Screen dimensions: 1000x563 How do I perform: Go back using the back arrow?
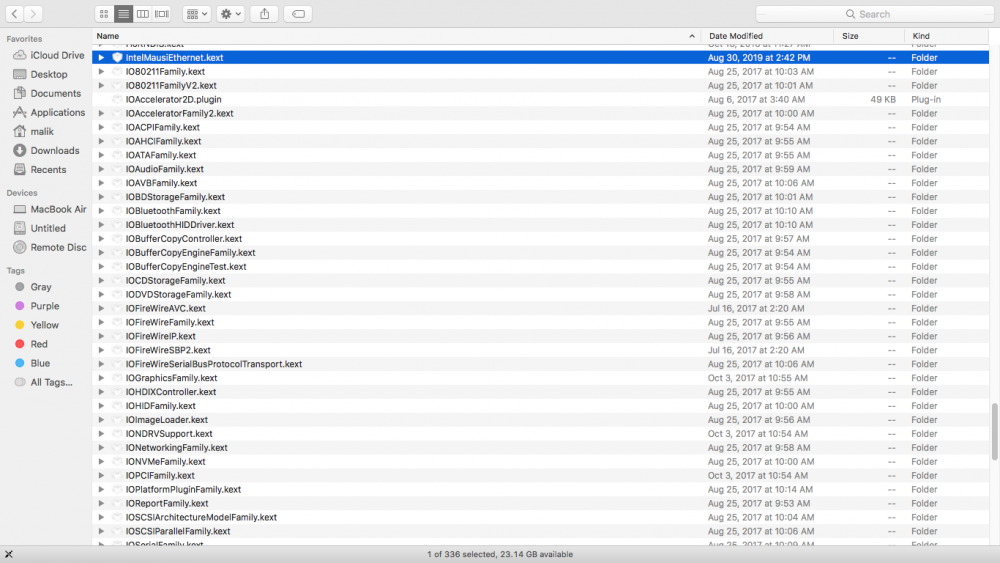[14, 14]
